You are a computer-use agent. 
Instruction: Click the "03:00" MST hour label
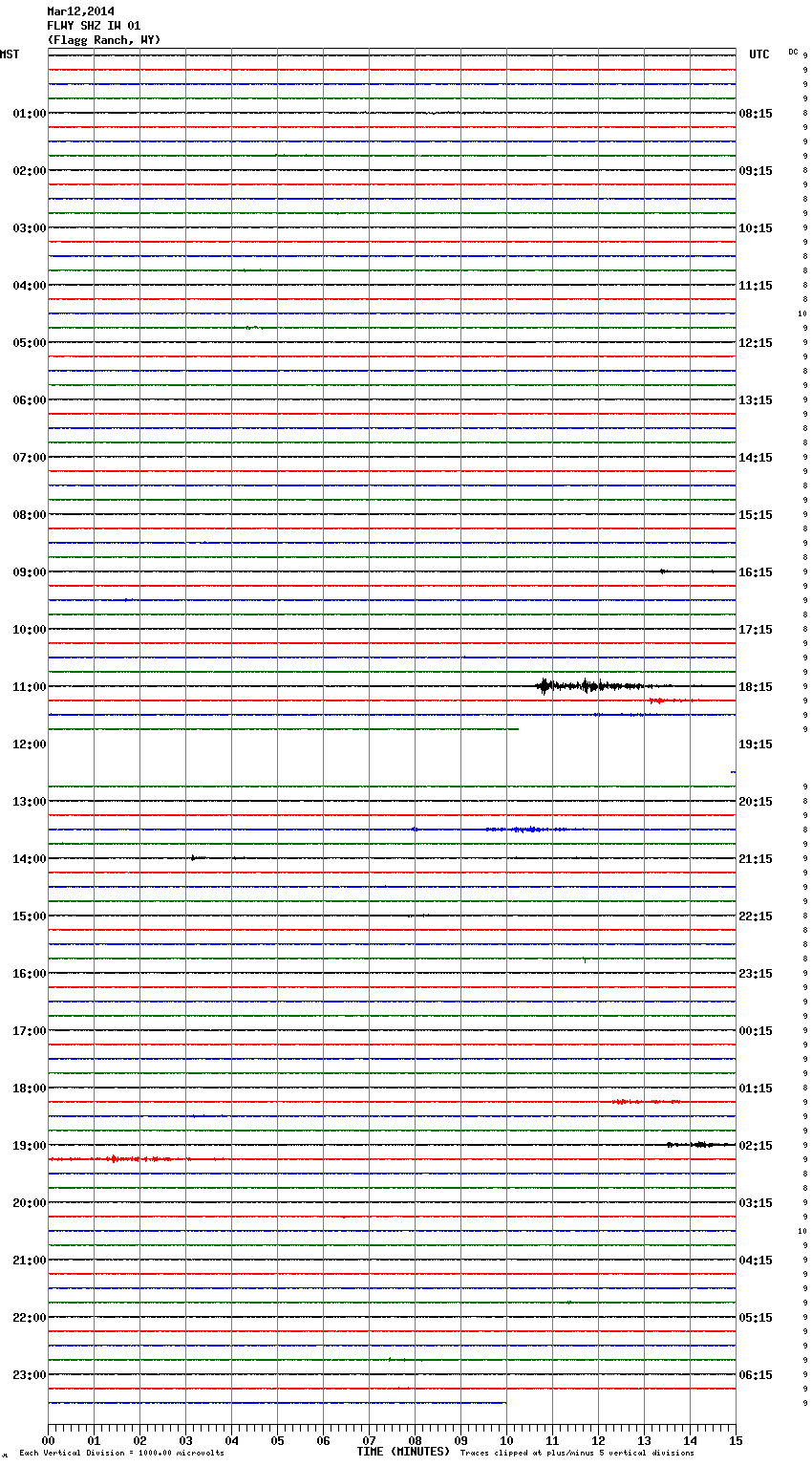pos(29,228)
